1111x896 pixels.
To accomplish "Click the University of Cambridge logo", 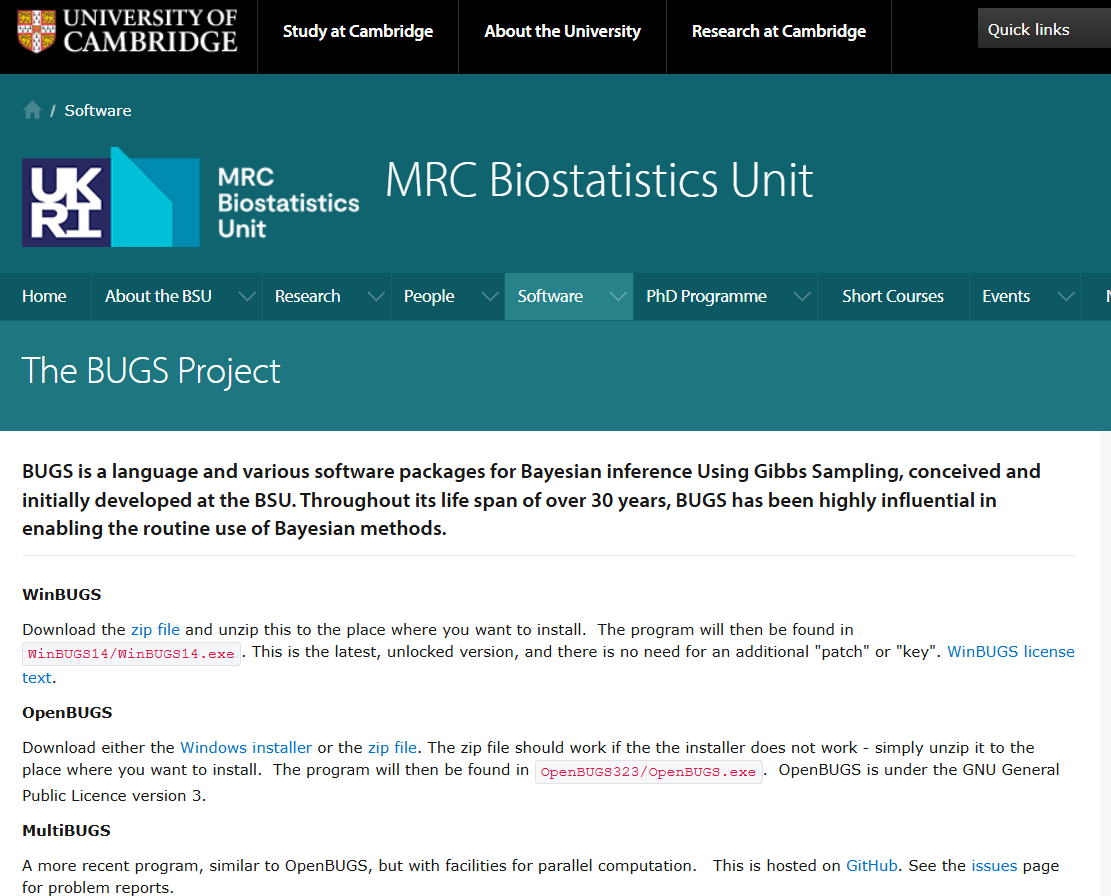I will click(127, 32).
